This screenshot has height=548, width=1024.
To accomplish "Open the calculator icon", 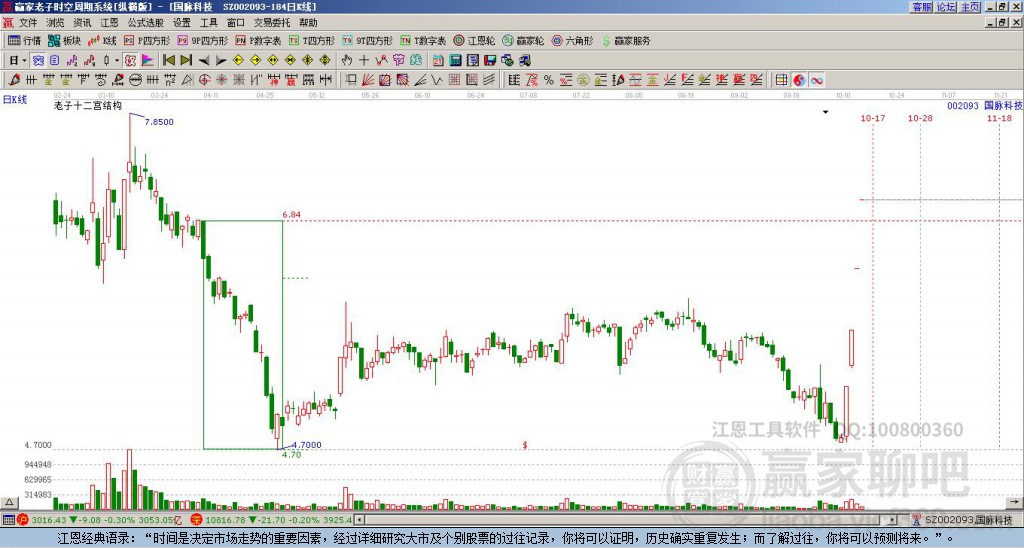I will click(x=455, y=61).
